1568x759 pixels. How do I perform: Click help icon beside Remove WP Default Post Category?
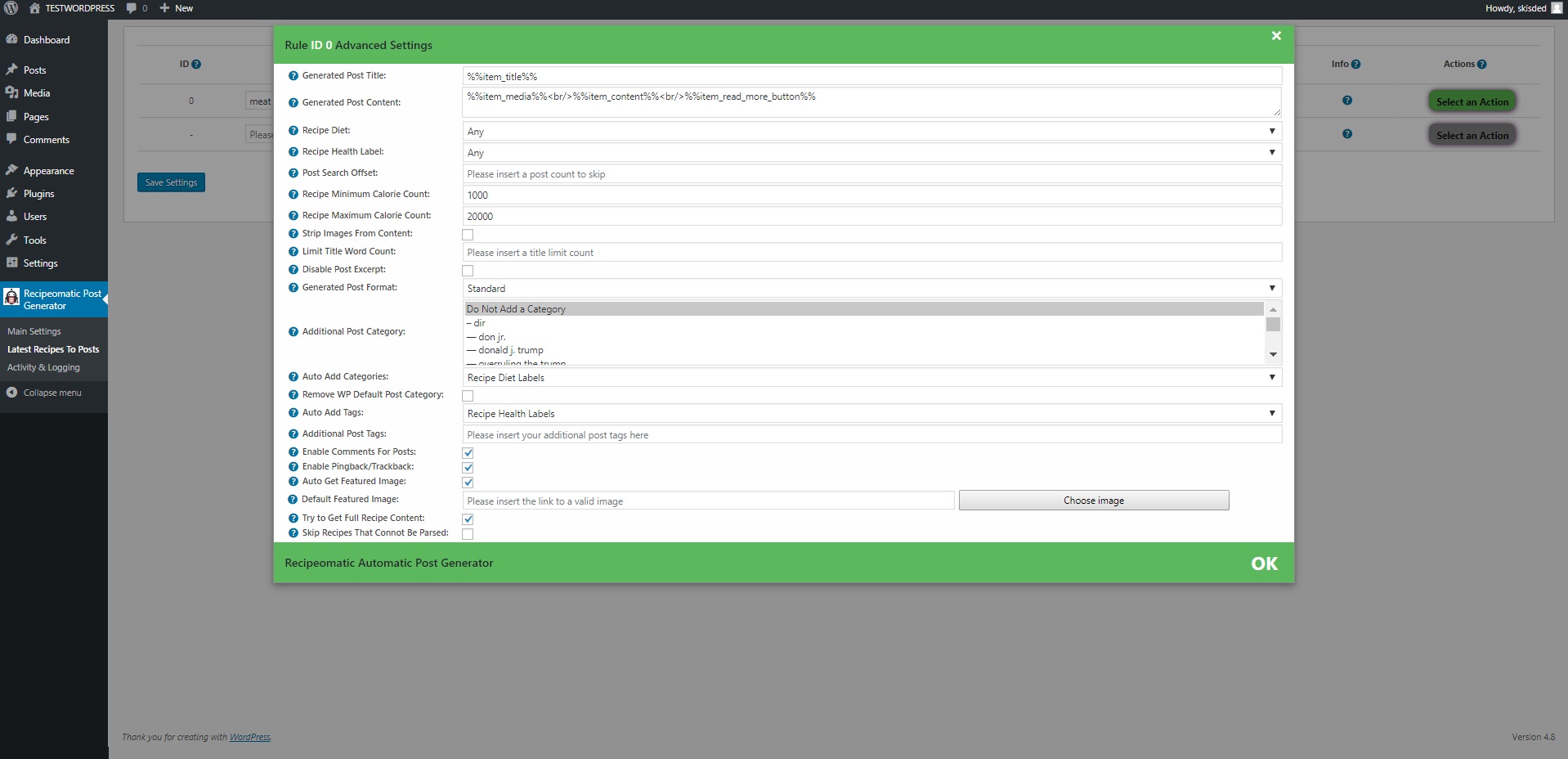tap(293, 395)
